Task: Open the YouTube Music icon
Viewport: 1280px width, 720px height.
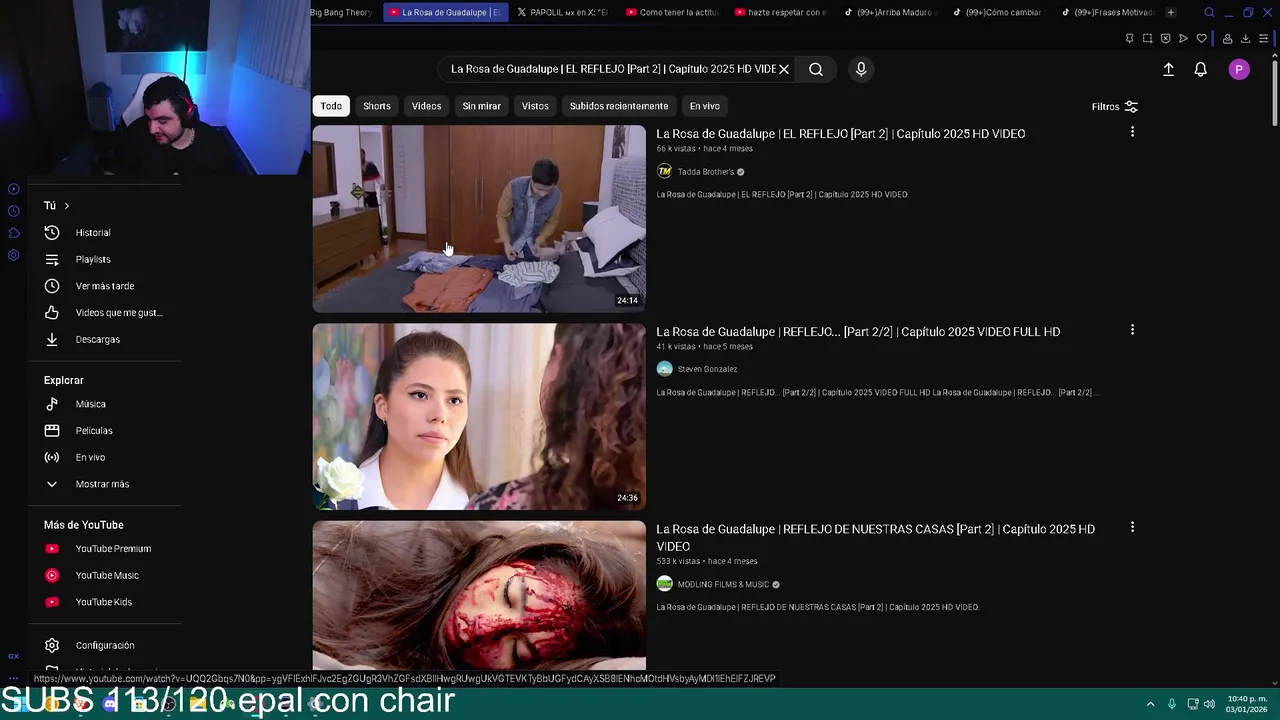Action: click(52, 576)
